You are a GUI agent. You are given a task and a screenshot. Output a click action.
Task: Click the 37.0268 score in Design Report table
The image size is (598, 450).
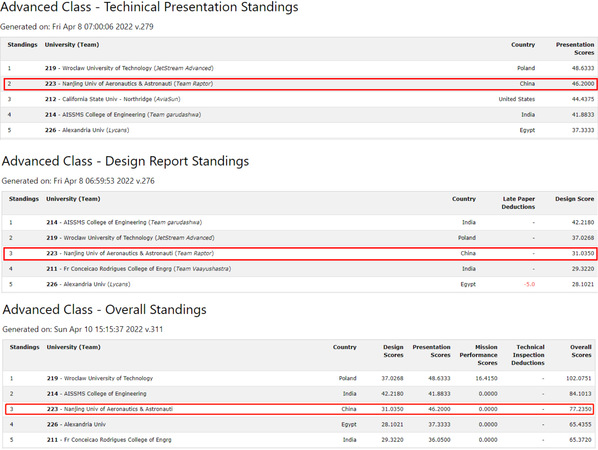click(583, 238)
